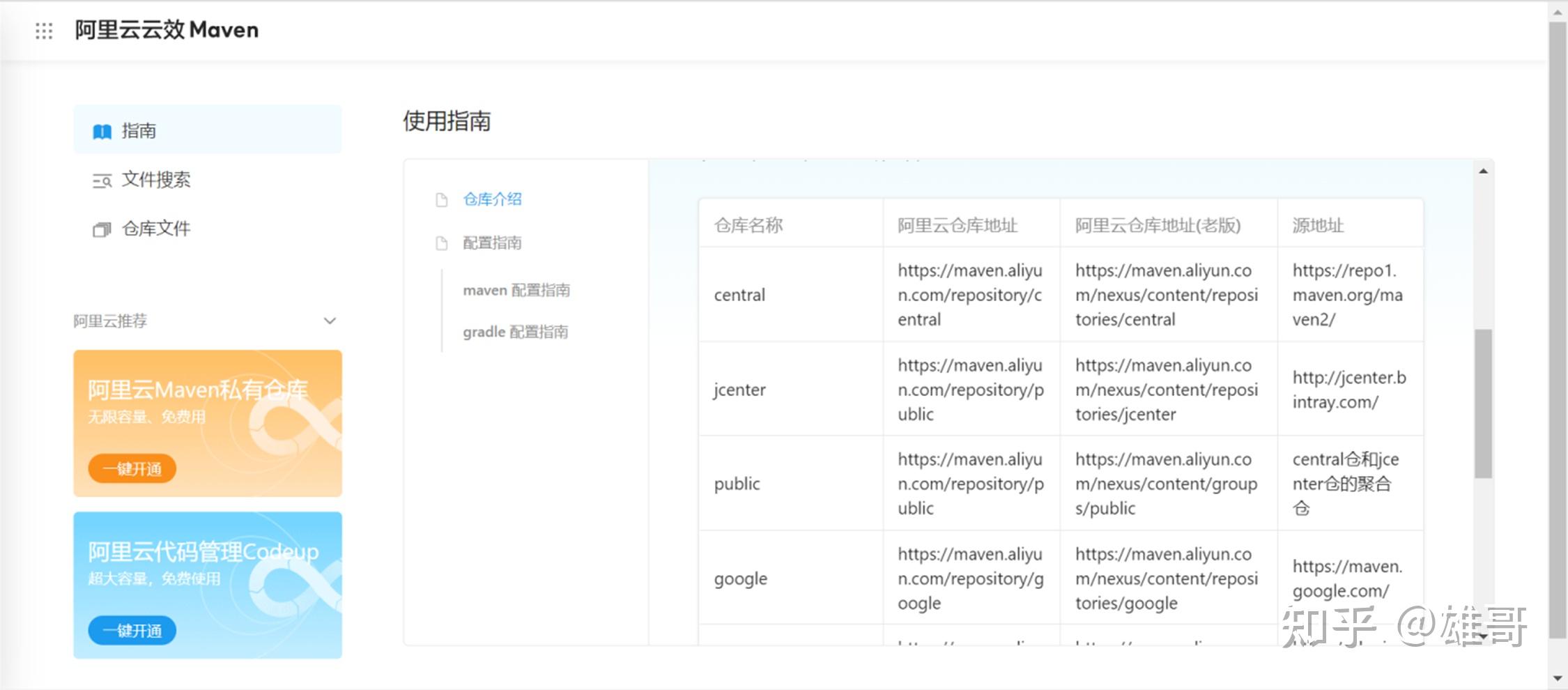
Task: Click the 仓库文件 stacked windows icon
Action: (102, 229)
